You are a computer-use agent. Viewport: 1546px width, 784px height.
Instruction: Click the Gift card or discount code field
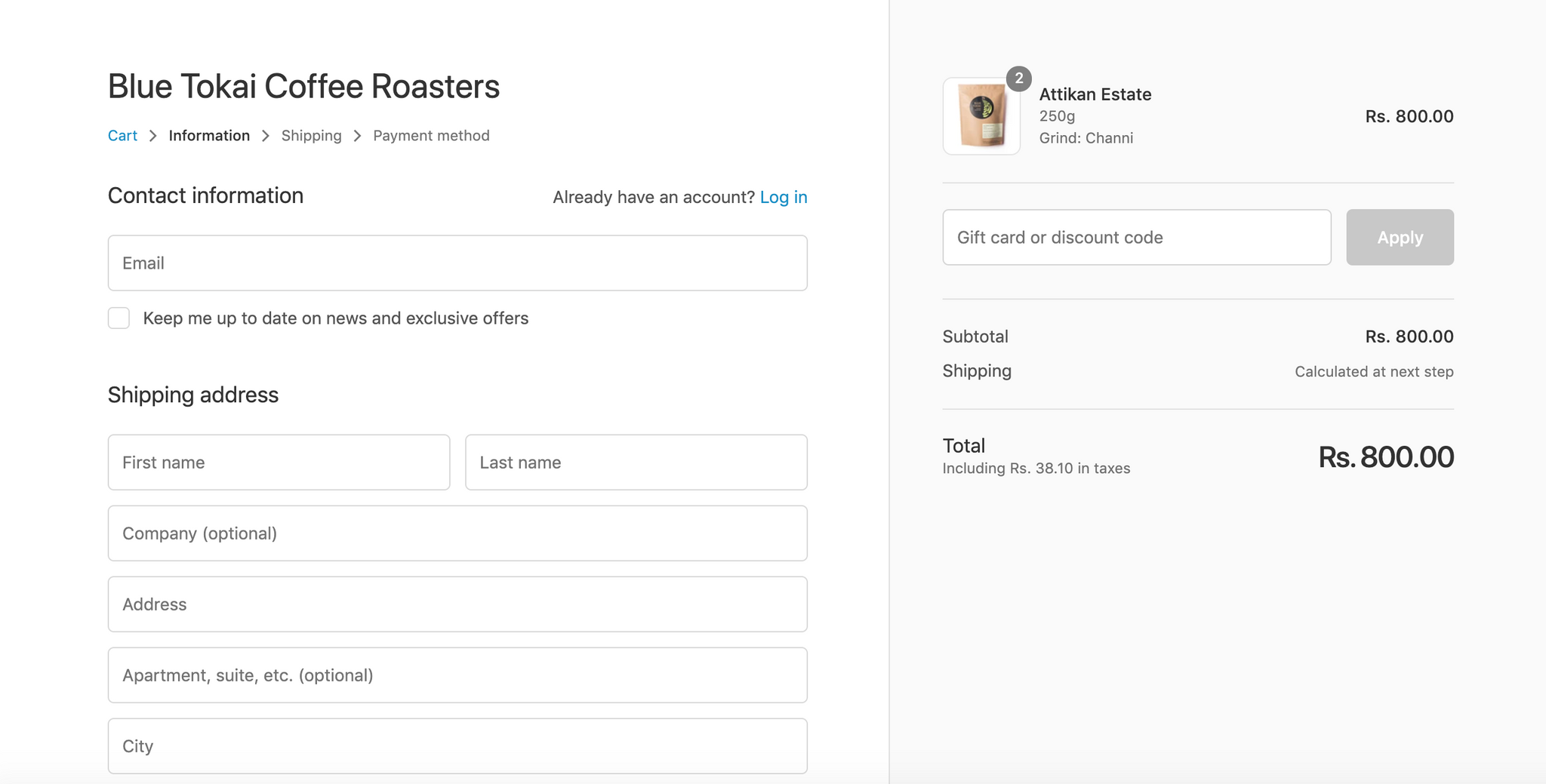(1137, 237)
